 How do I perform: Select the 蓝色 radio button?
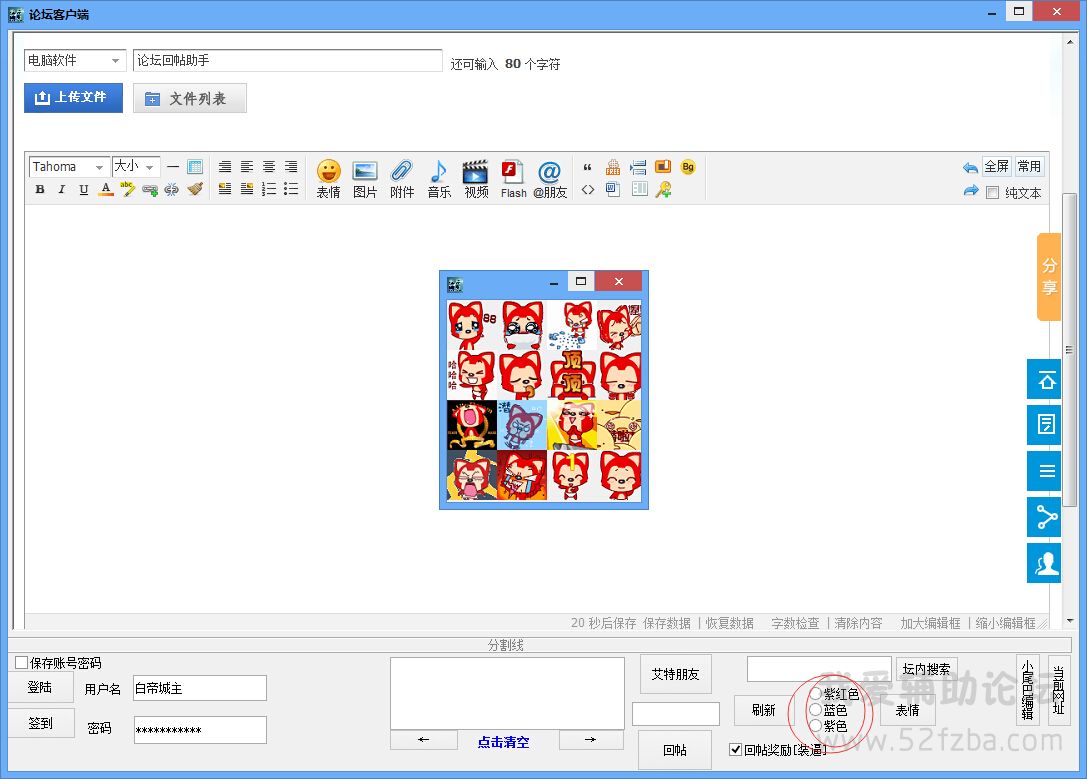(816, 710)
